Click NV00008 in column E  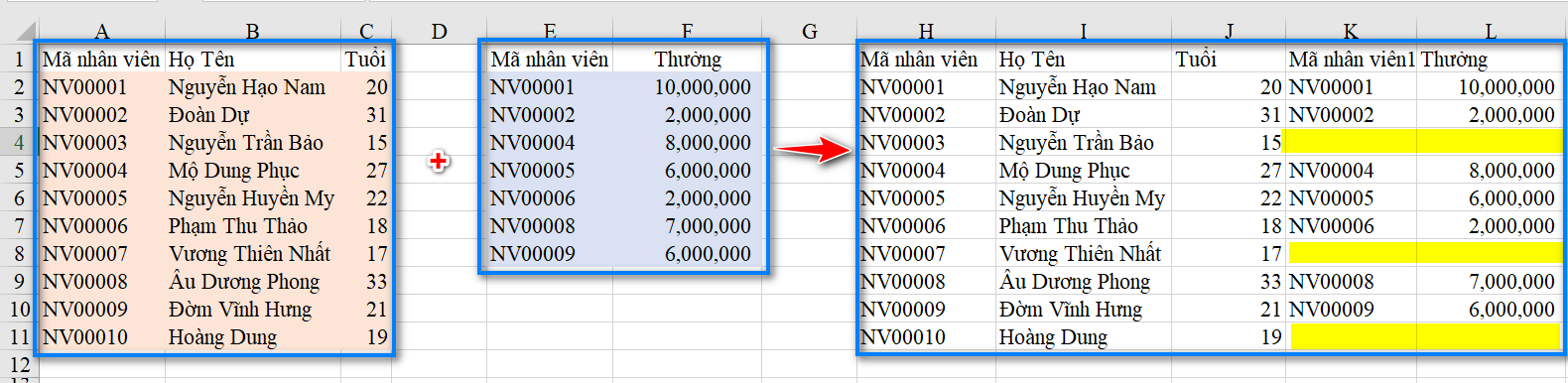tap(532, 226)
